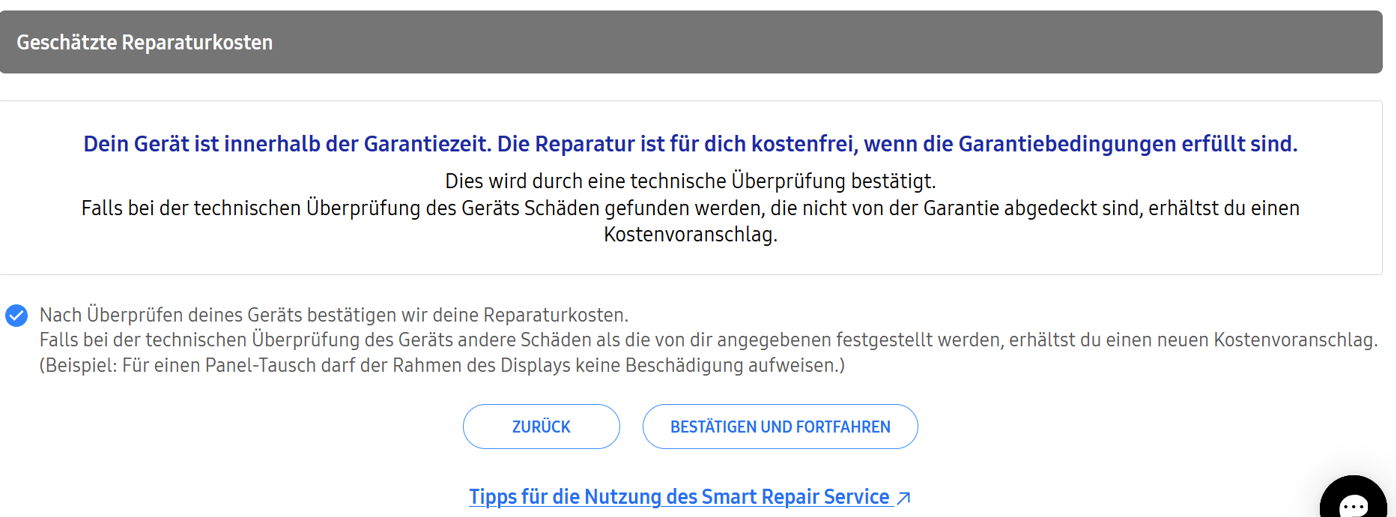Click the centered word Kostenvoranschlag in the info box

pos(690,235)
